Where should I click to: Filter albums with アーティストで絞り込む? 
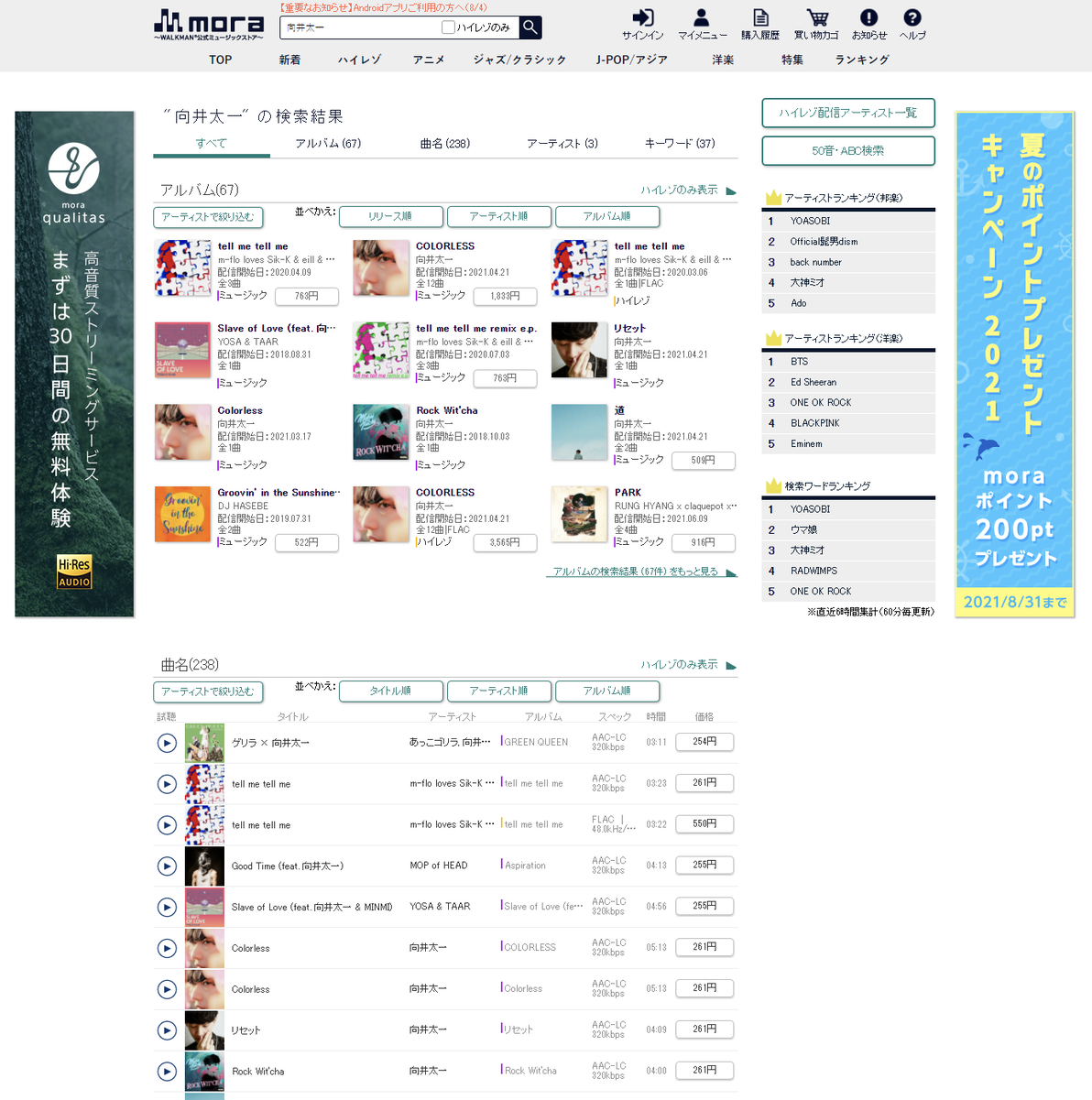pyautogui.click(x=208, y=217)
